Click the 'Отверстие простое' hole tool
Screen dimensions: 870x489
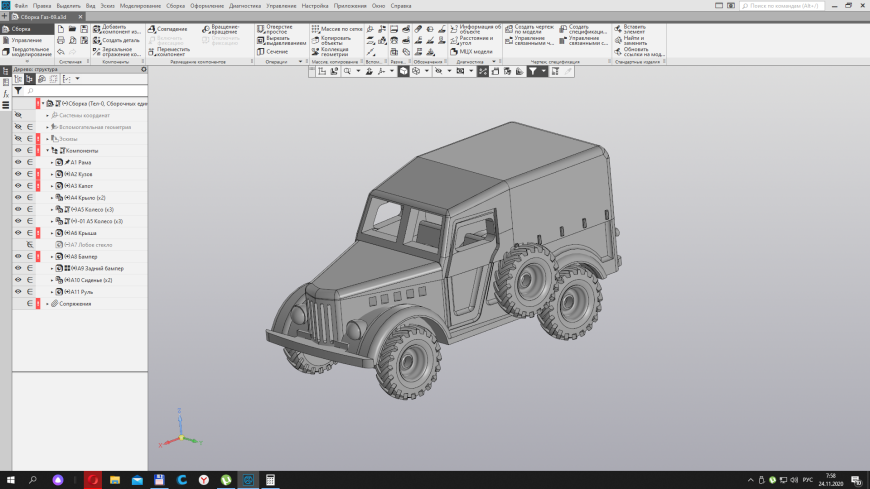[x=261, y=29]
